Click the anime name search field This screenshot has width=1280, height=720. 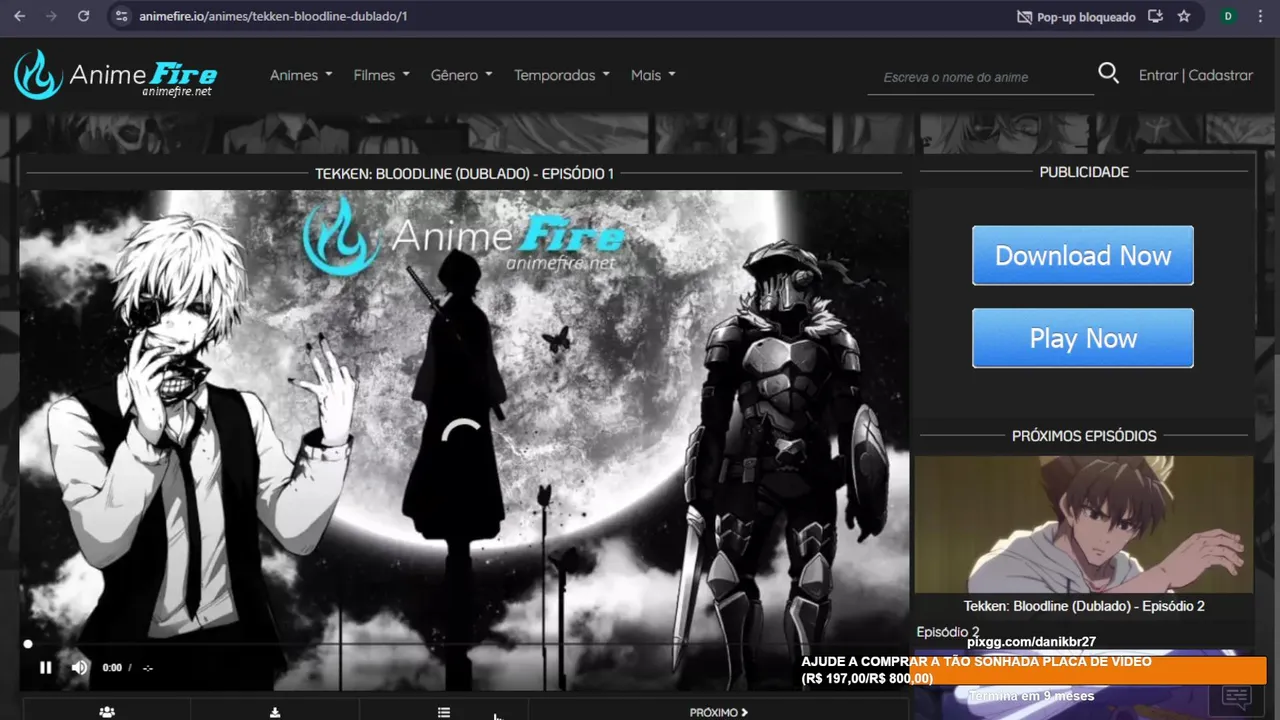tap(980, 77)
